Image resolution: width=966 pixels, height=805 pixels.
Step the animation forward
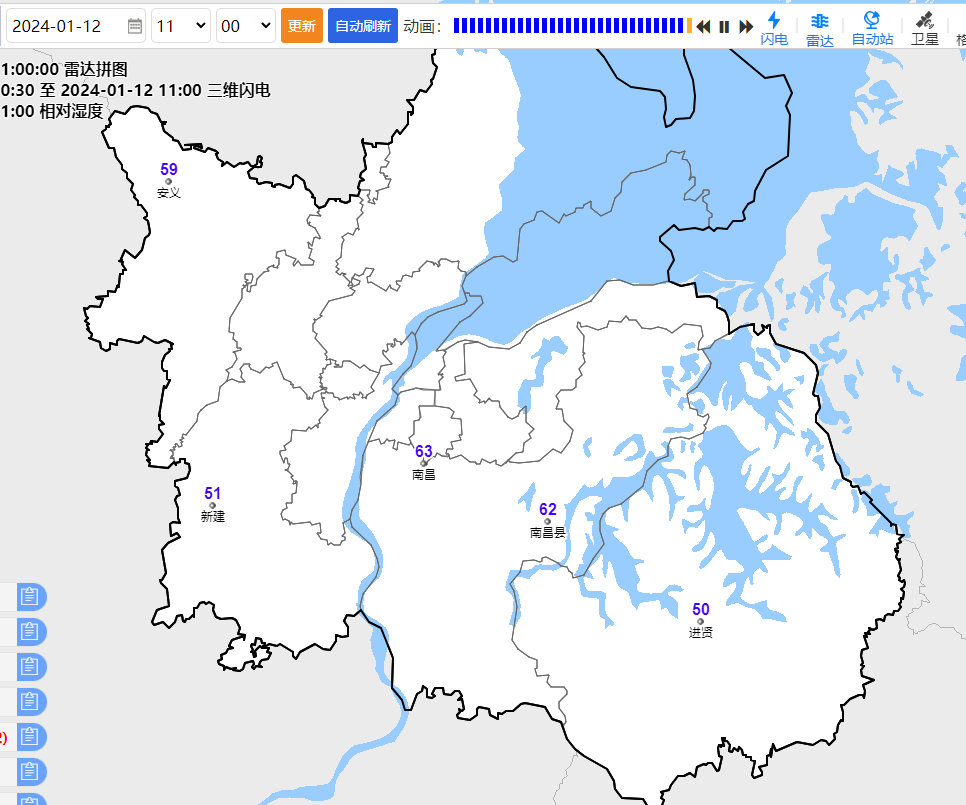pos(746,27)
